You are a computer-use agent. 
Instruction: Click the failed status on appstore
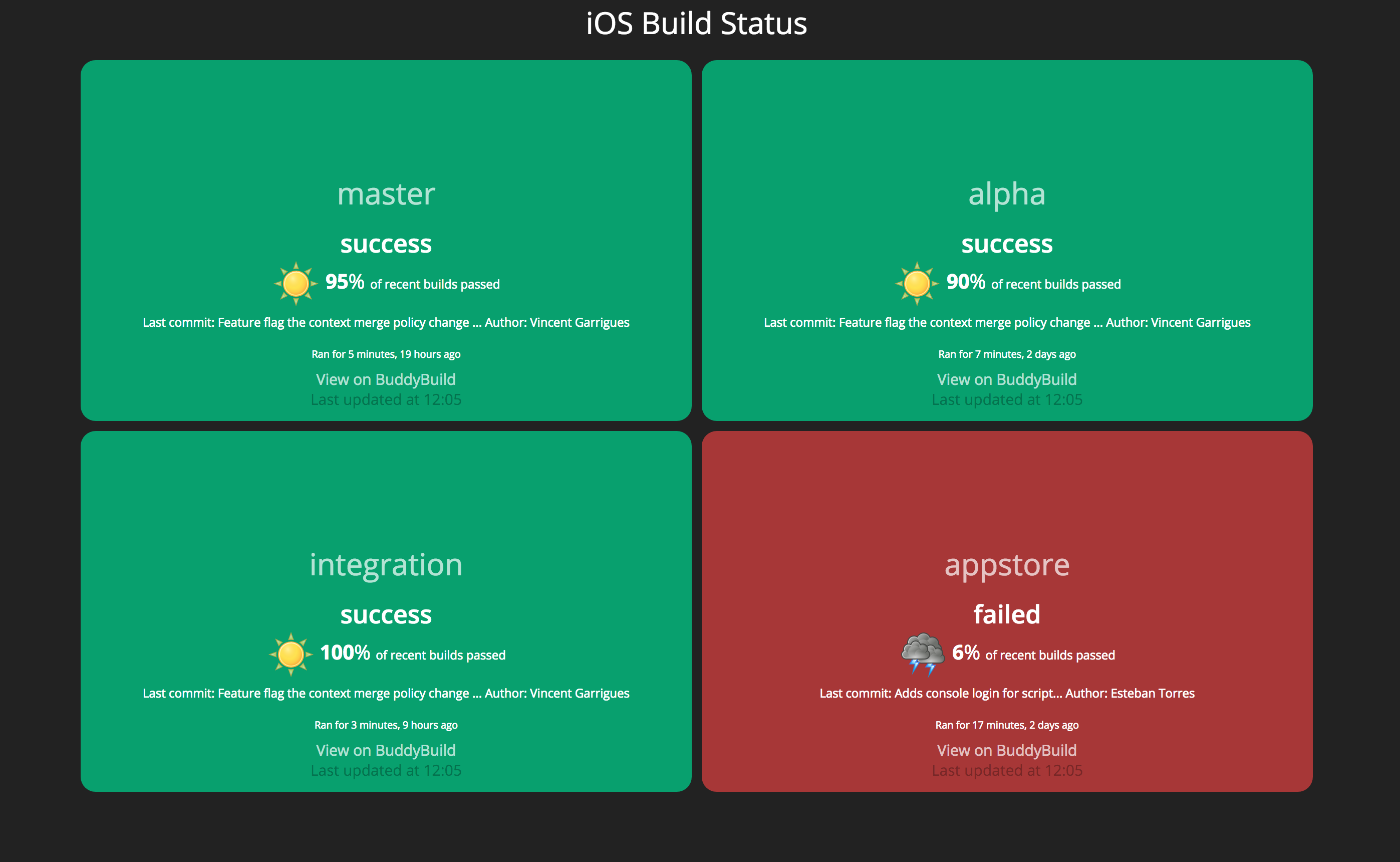click(x=1006, y=614)
